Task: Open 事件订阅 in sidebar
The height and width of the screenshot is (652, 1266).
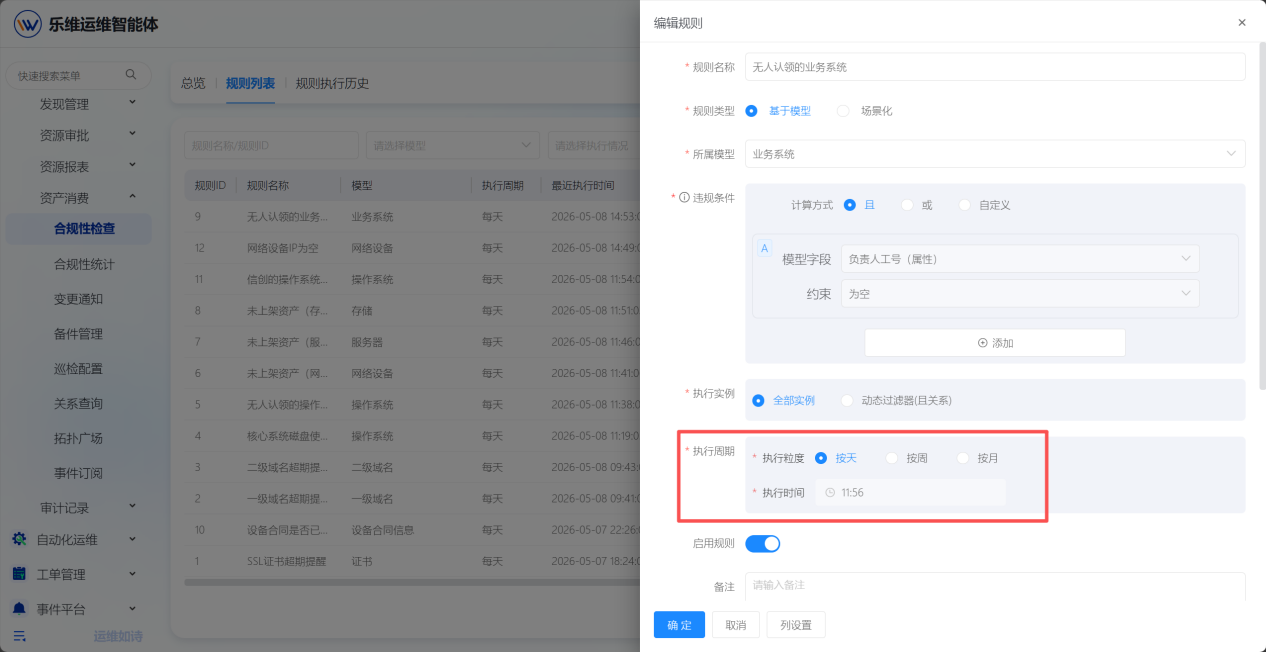Action: click(79, 473)
